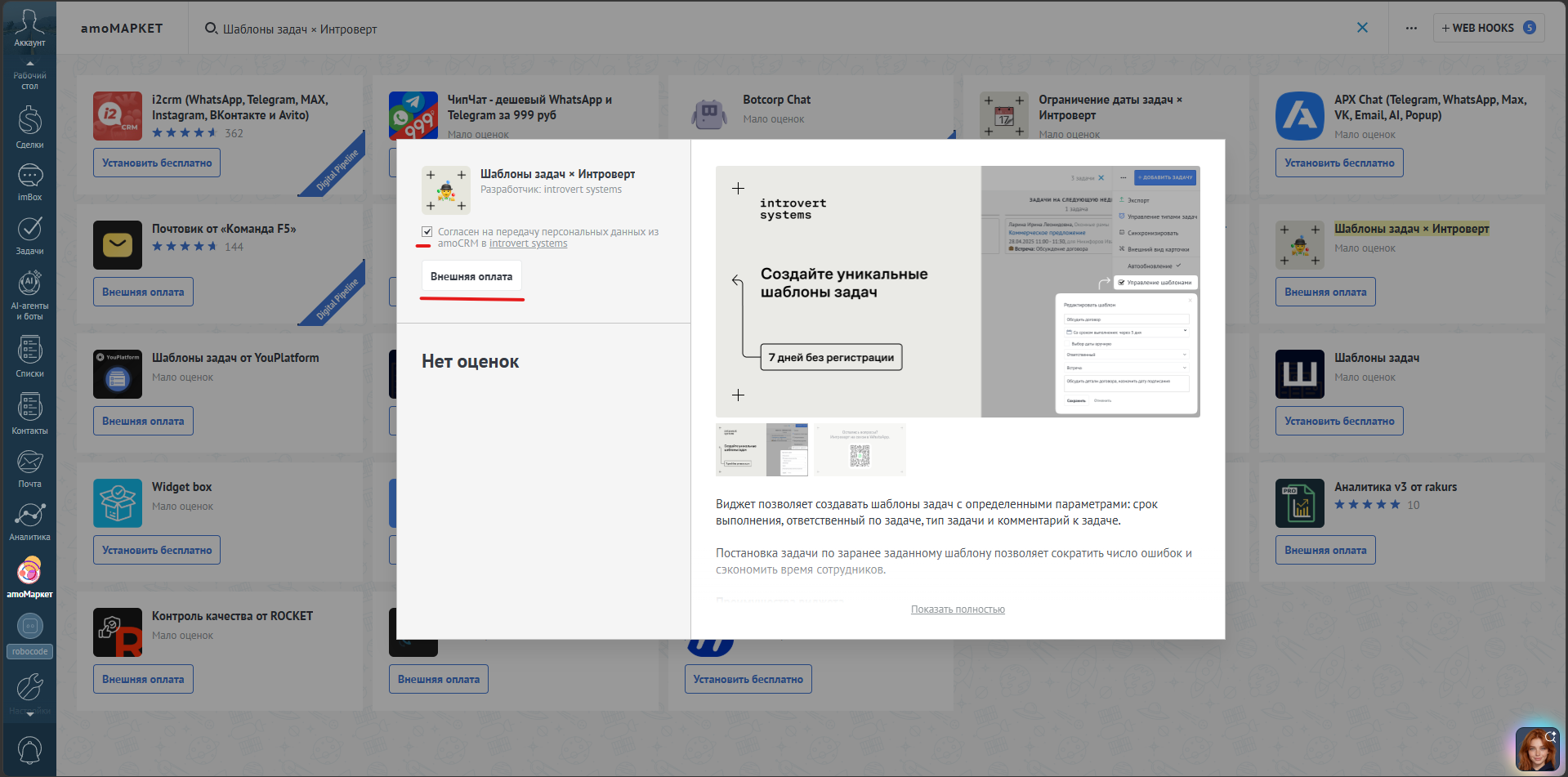Image resolution: width=1568 pixels, height=777 pixels.
Task: Click Внешняя оплата for Почтовик от Команда F5
Action: tap(143, 292)
